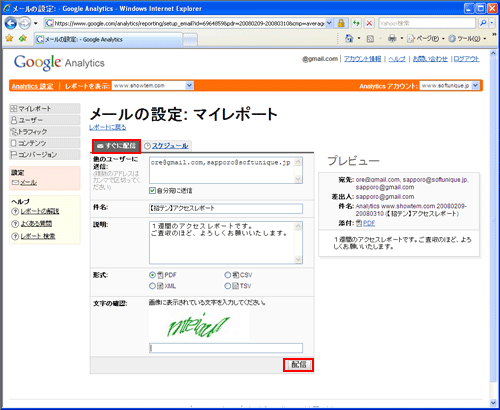Open the Print icon dropdown arrow
The image size is (500, 410).
402,39
